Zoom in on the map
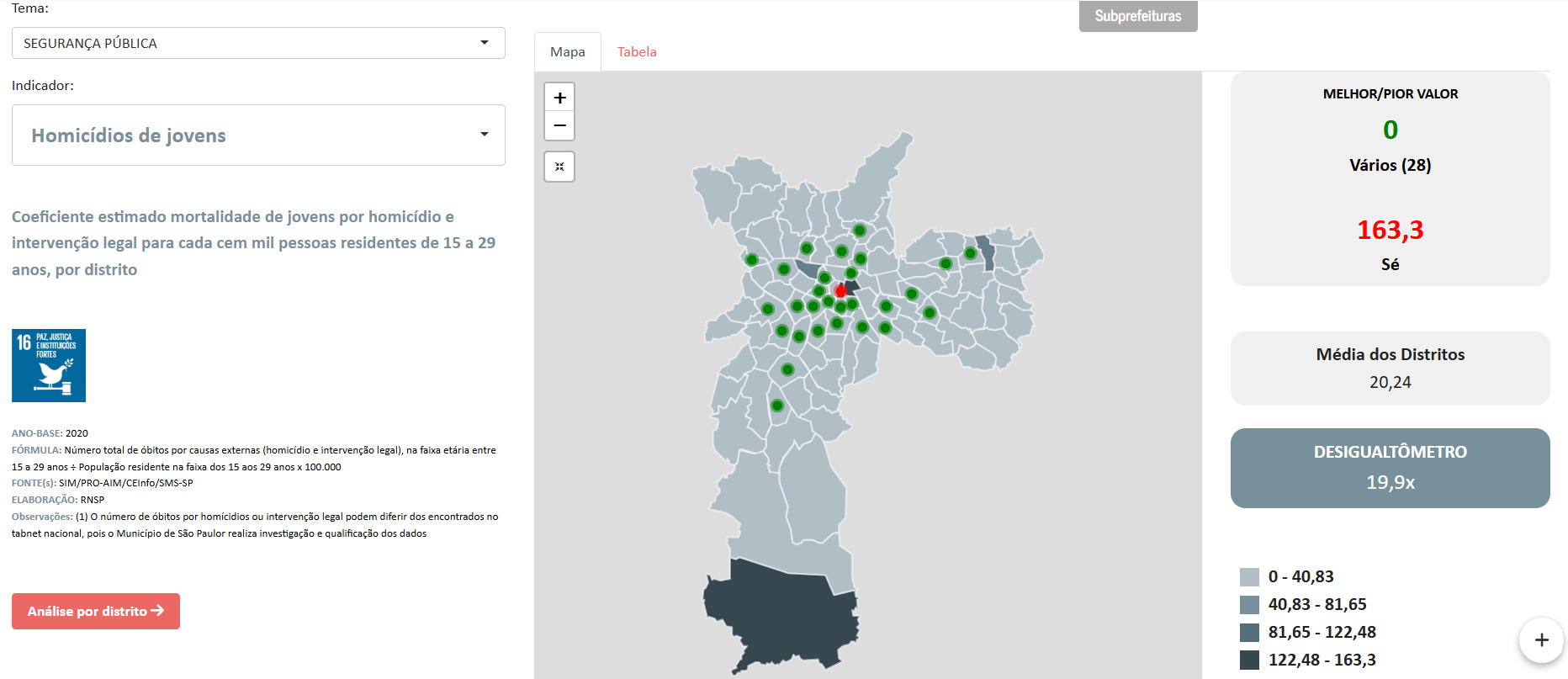The width and height of the screenshot is (1568, 679). coord(559,98)
